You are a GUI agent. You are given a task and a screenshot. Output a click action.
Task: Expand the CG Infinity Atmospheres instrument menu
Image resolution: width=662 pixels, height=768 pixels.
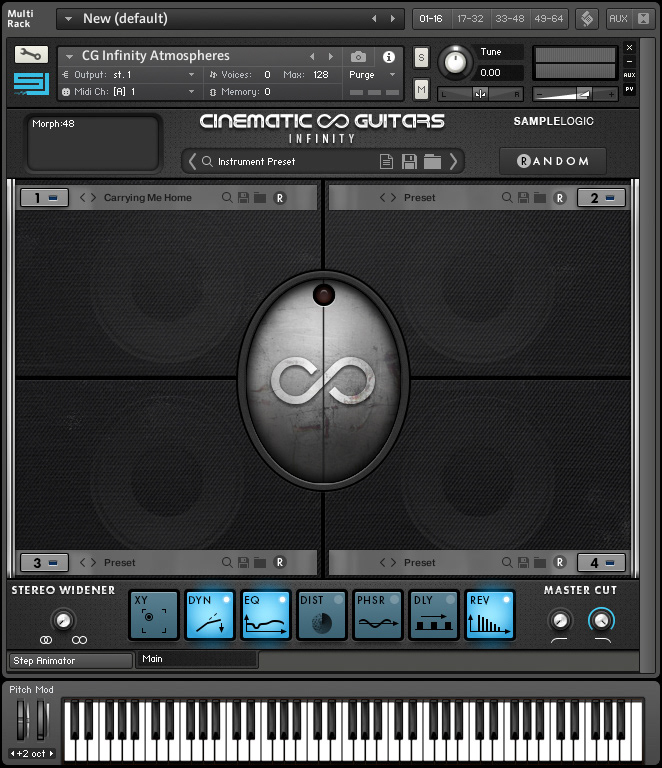70,57
